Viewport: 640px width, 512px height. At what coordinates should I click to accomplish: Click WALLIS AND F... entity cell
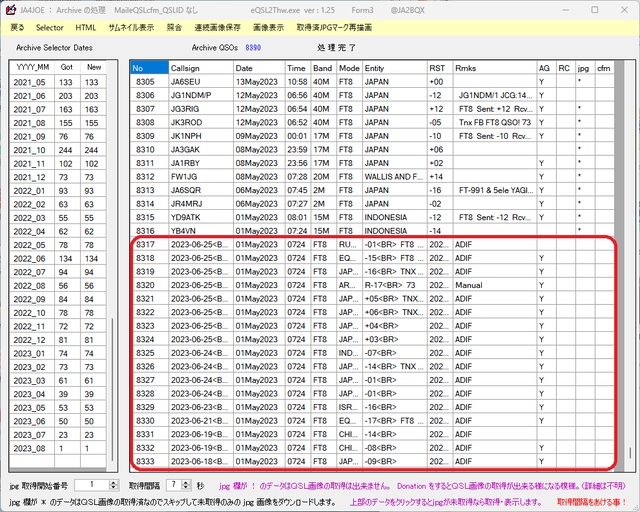(x=394, y=176)
